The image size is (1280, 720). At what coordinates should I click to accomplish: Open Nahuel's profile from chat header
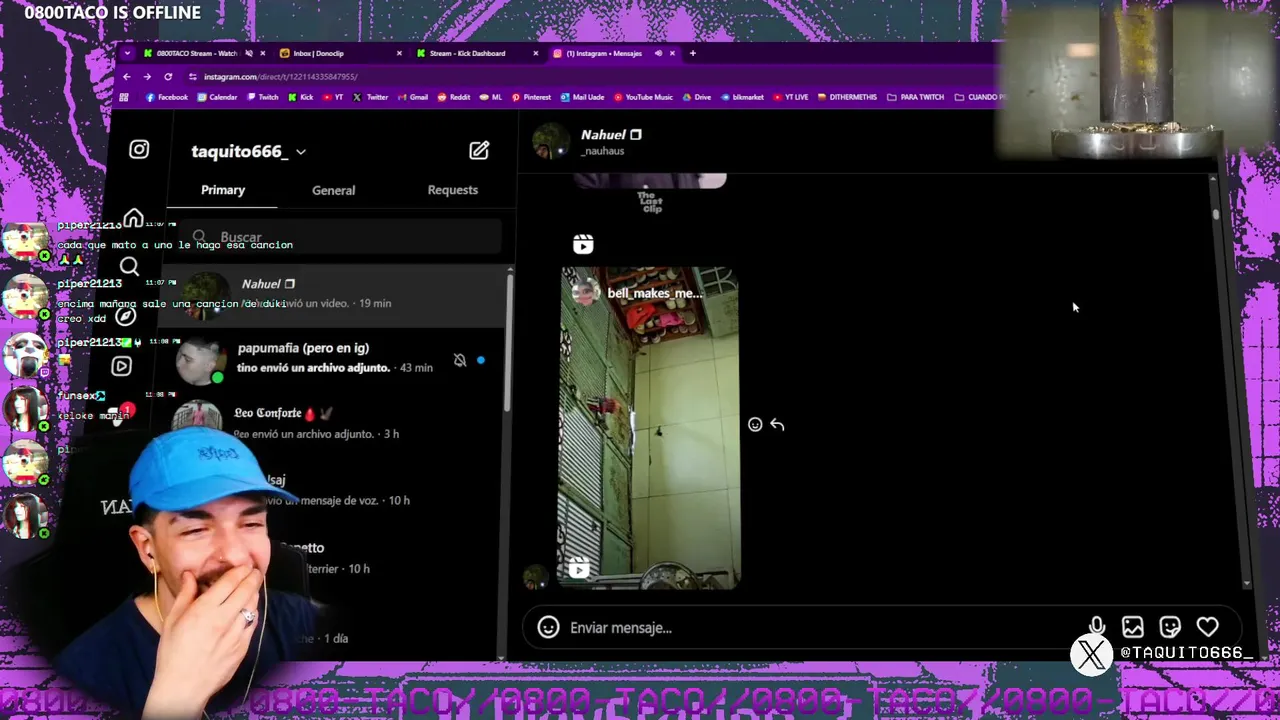590,142
